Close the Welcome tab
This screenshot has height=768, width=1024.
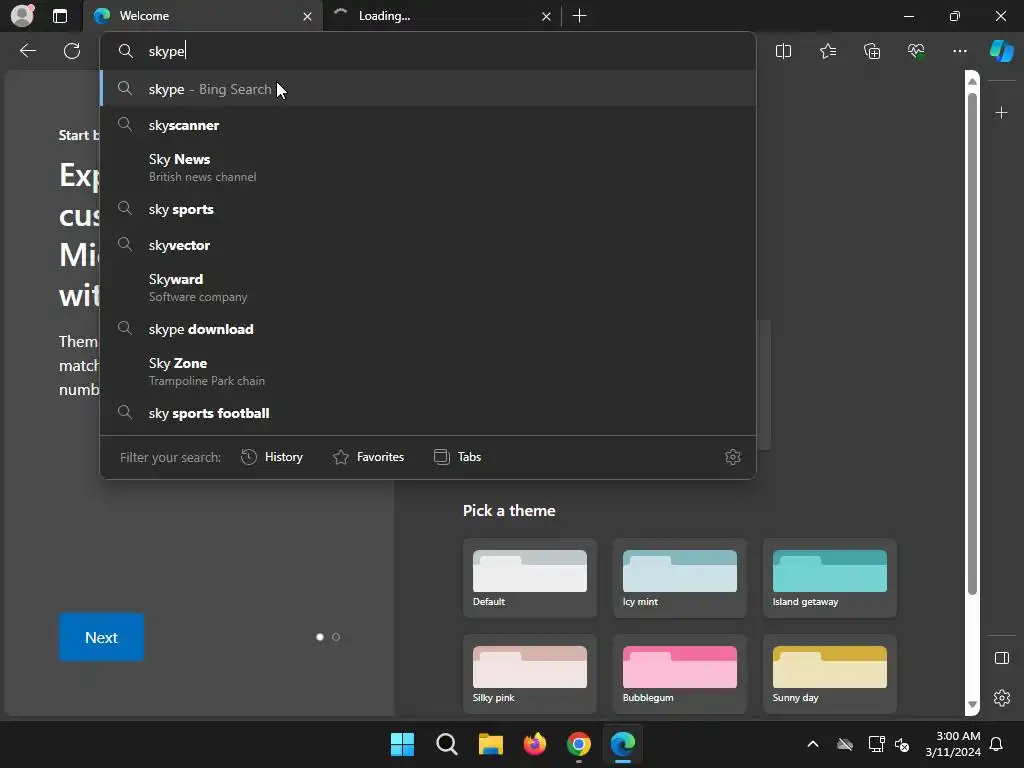click(307, 16)
